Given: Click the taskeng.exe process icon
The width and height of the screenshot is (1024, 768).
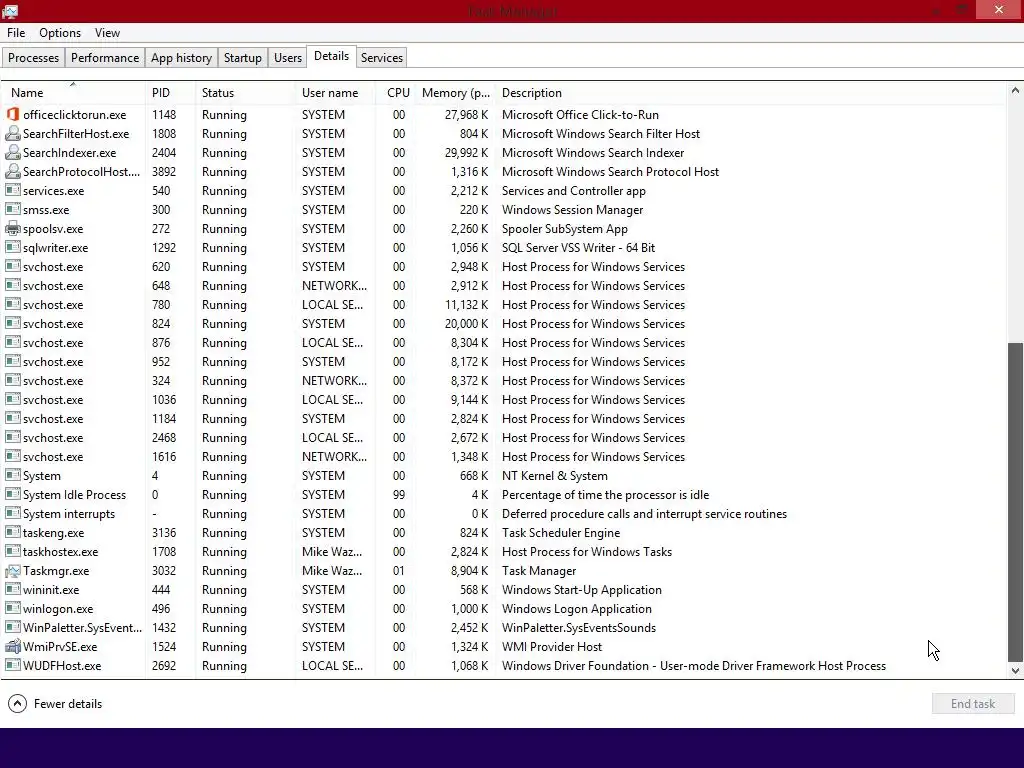Looking at the screenshot, I should pyautogui.click(x=12, y=532).
